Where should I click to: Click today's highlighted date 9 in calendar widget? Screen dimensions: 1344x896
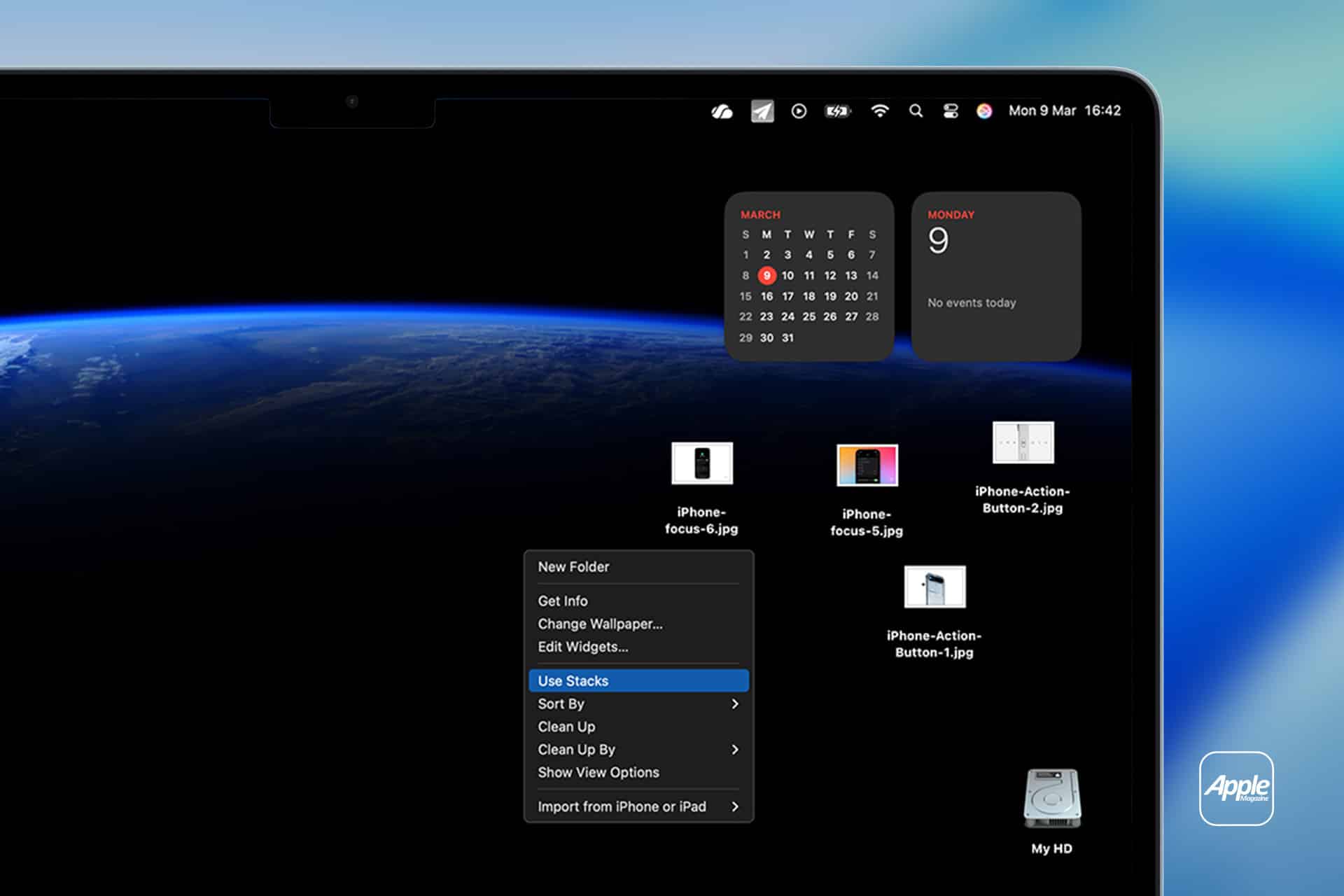(x=767, y=275)
